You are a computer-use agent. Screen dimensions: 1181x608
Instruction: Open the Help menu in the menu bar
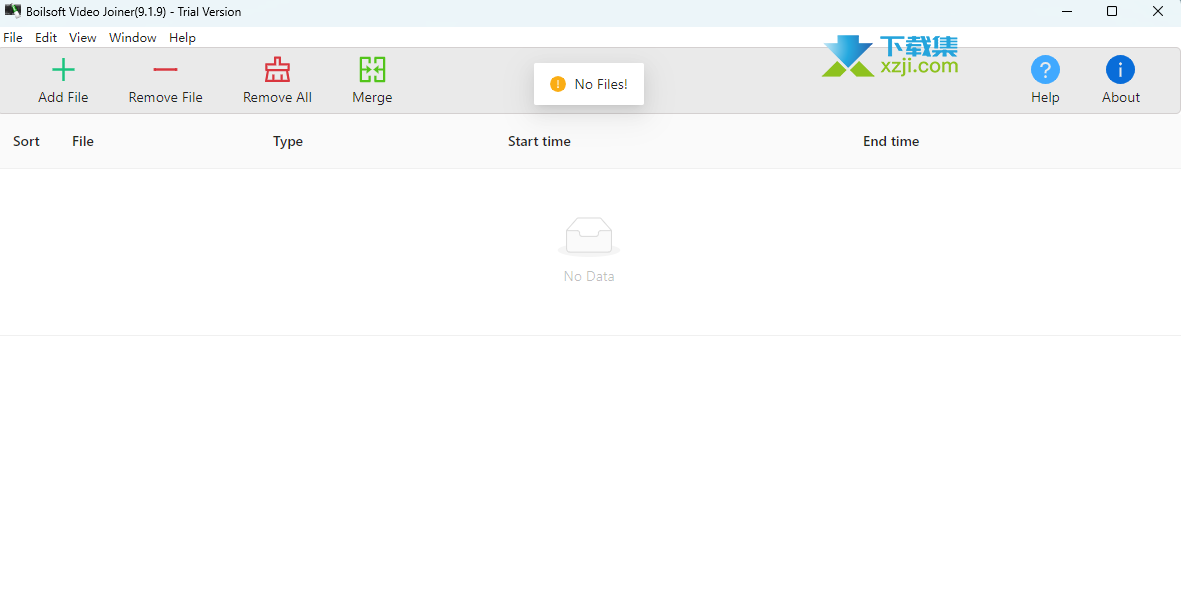coord(182,38)
